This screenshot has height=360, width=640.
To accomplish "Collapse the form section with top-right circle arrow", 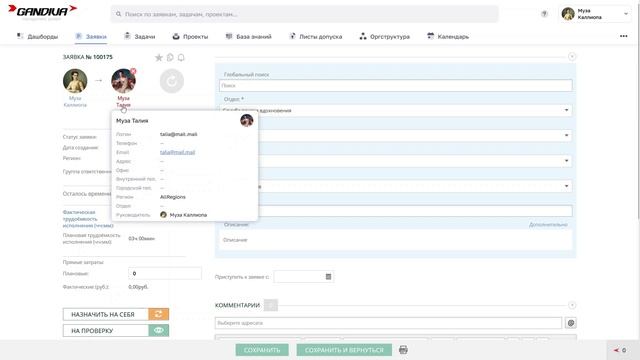I will [572, 56].
